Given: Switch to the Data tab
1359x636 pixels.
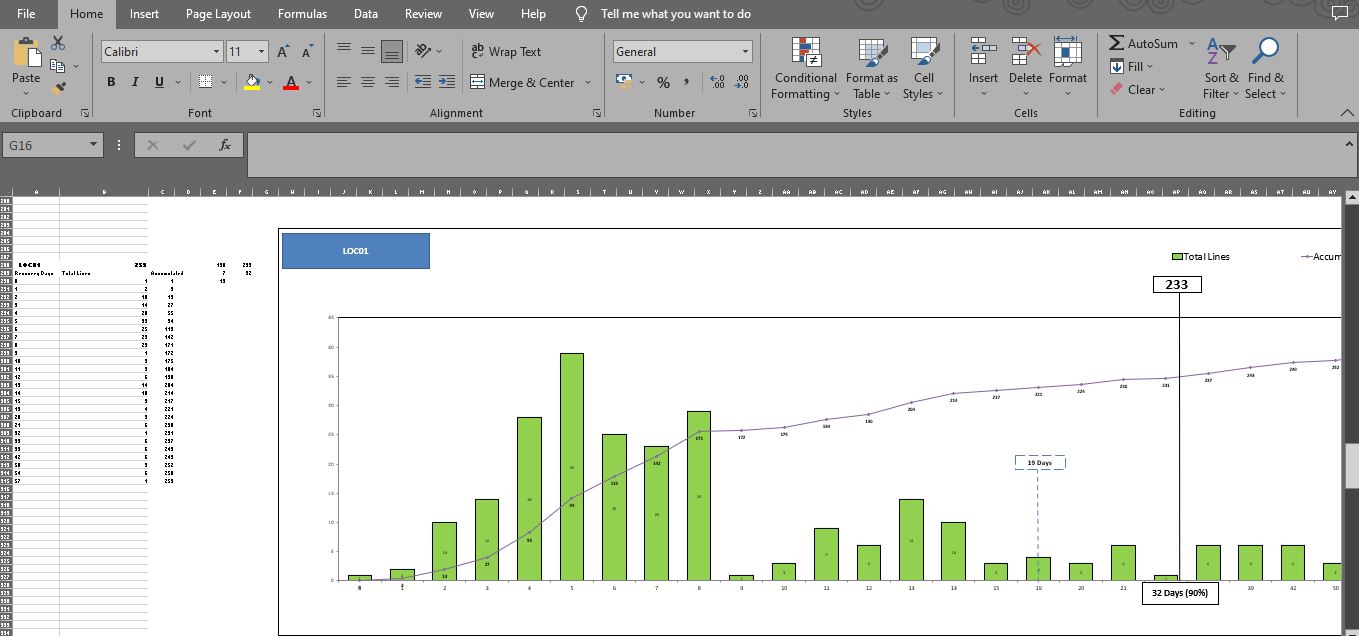Looking at the screenshot, I should pyautogui.click(x=366, y=14).
